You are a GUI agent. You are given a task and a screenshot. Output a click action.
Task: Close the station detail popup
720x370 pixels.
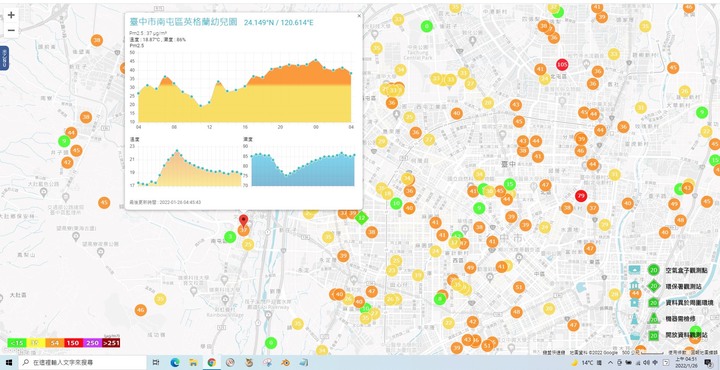click(359, 16)
